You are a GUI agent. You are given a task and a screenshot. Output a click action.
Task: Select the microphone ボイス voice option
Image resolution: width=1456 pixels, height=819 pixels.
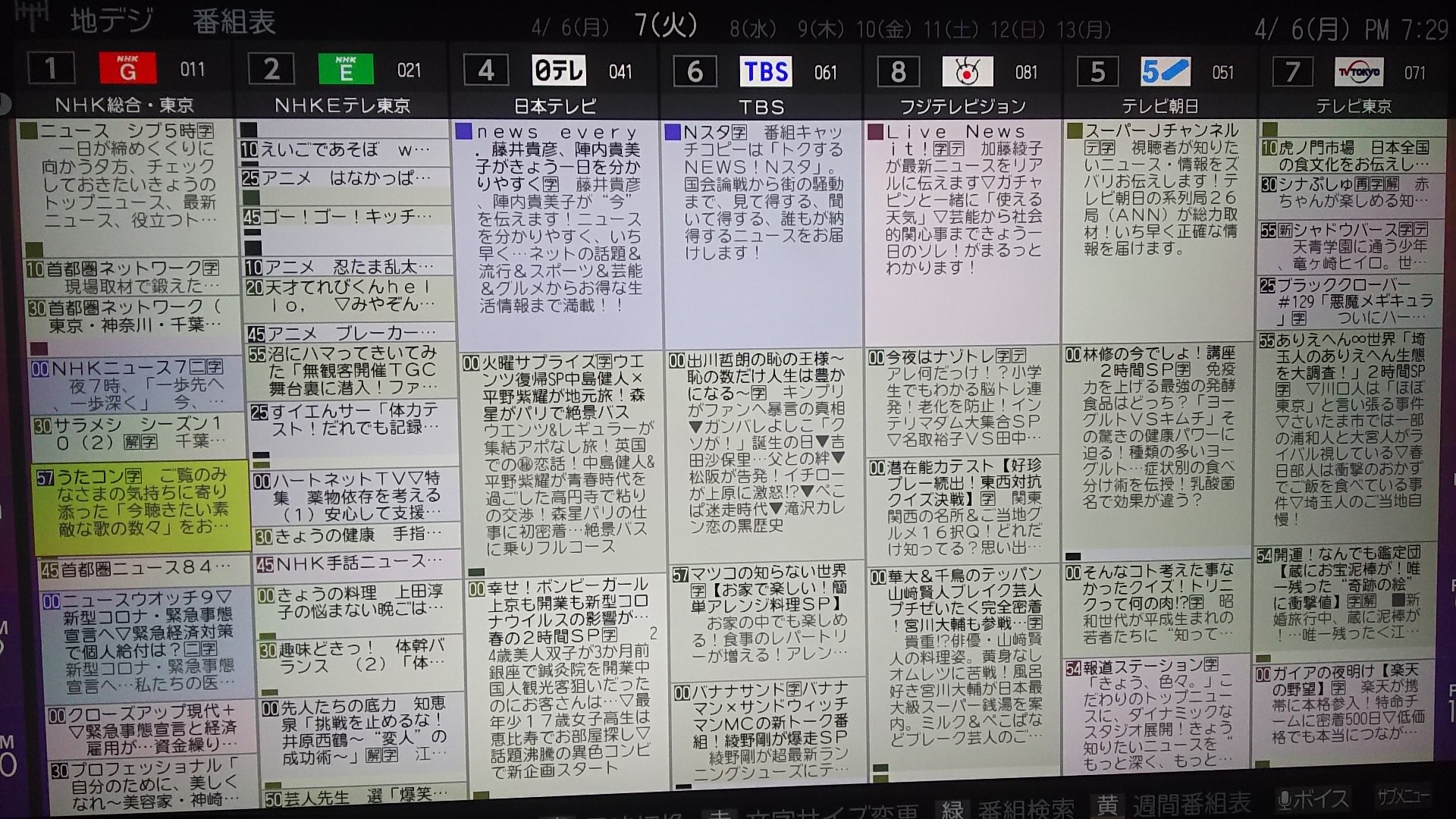tap(1314, 799)
